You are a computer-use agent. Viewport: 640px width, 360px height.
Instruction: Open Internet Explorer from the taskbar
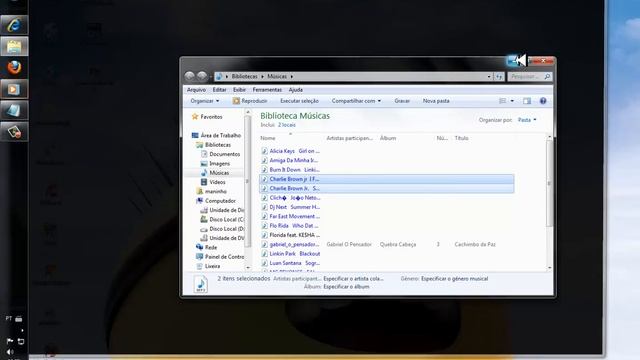(14, 25)
